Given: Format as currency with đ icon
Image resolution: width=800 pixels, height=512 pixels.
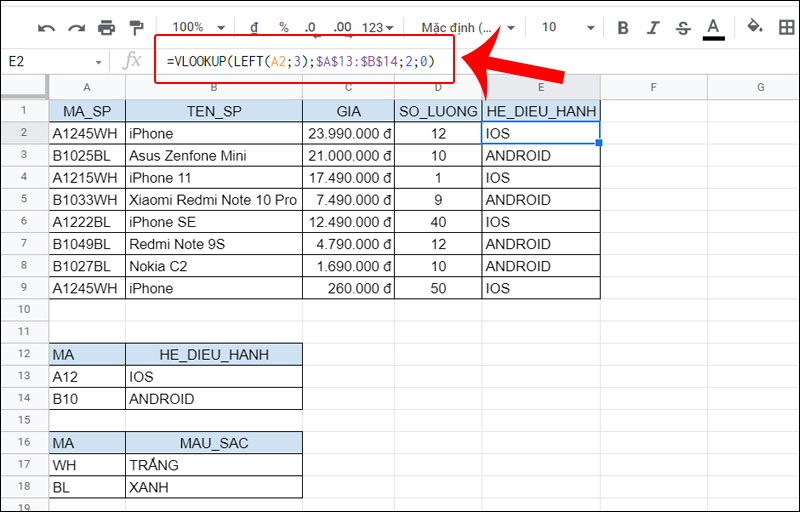Looking at the screenshot, I should pyautogui.click(x=255, y=27).
